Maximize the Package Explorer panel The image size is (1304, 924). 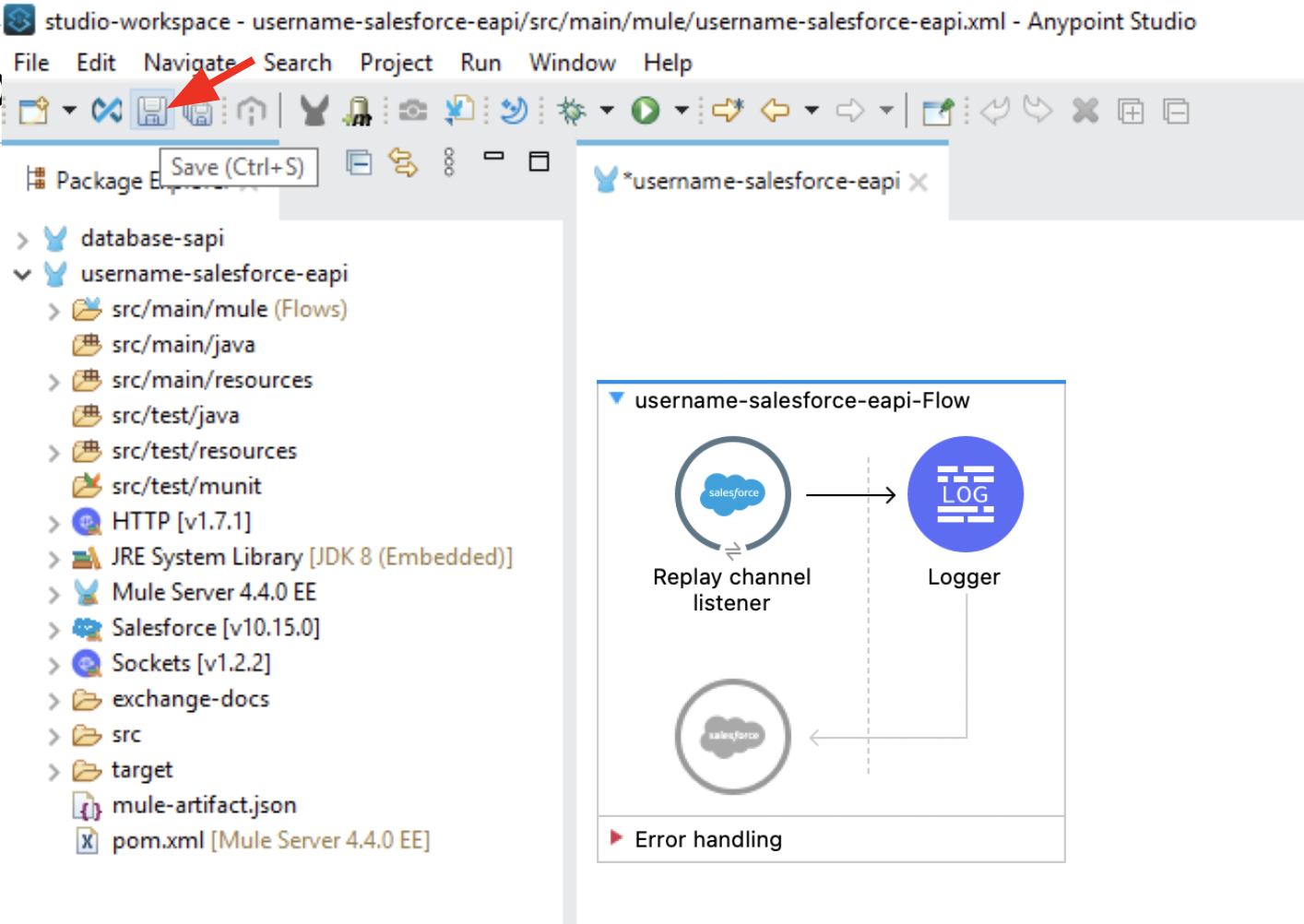pyautogui.click(x=539, y=161)
